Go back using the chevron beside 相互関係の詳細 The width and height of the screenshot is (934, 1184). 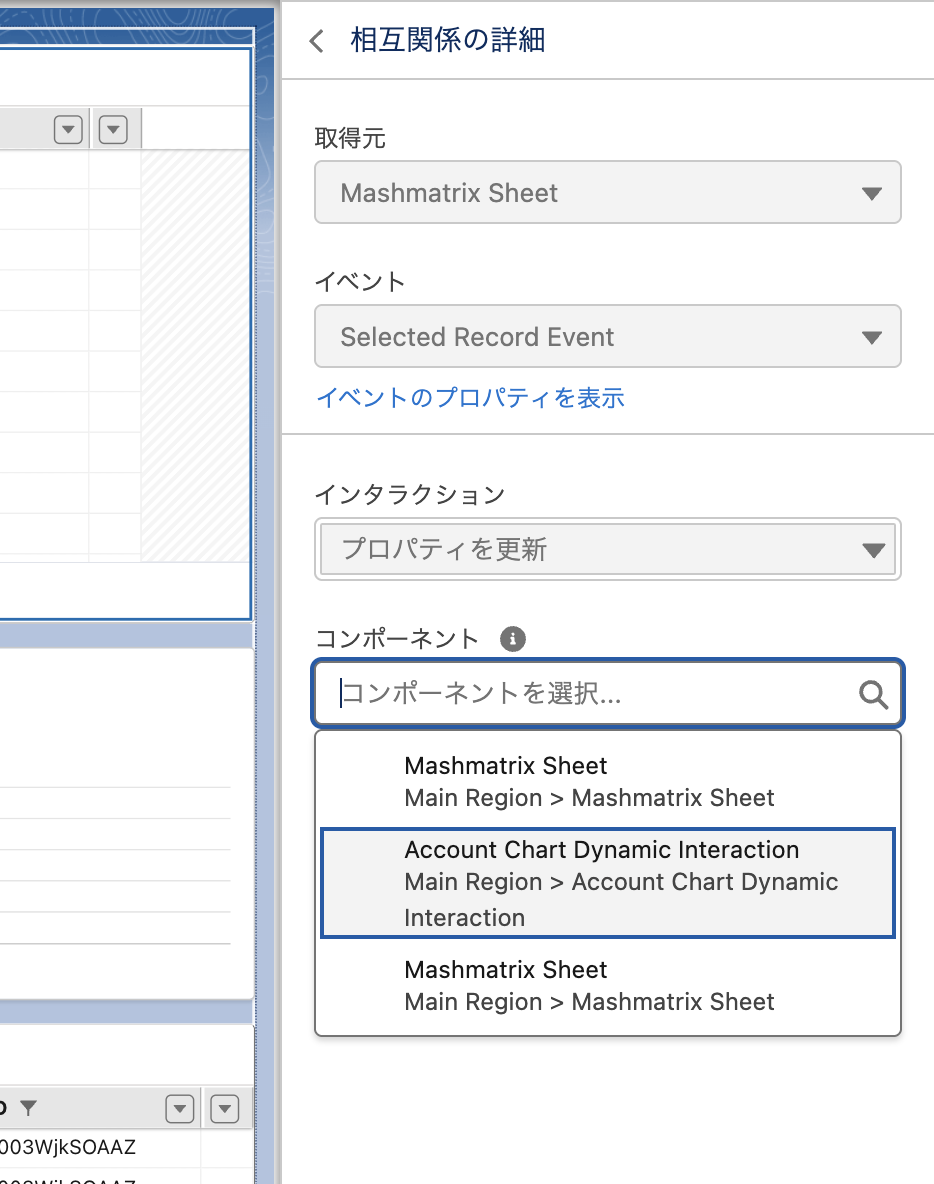[317, 41]
